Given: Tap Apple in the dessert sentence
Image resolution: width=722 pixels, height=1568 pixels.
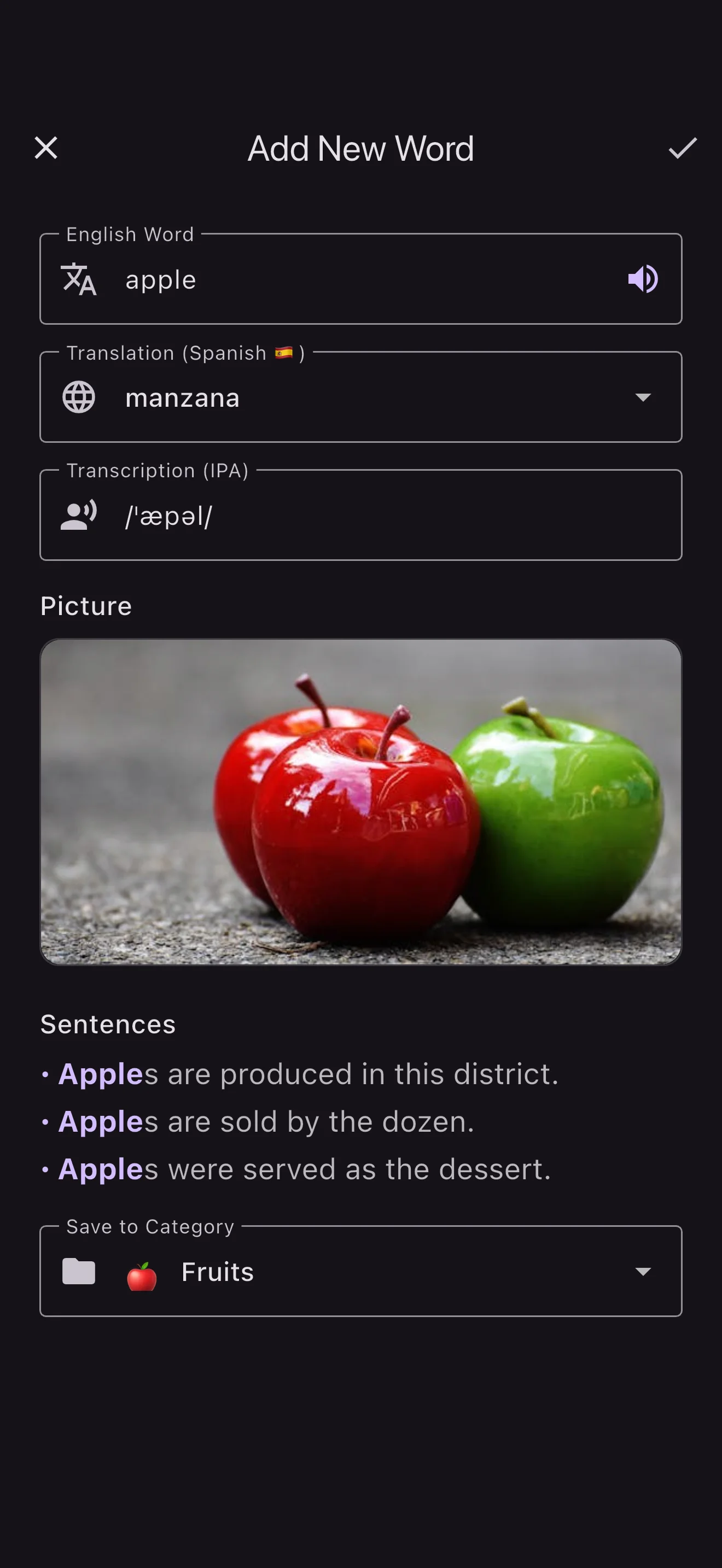Looking at the screenshot, I should point(102,1169).
